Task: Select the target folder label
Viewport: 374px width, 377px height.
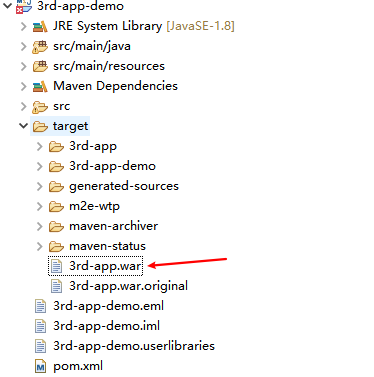Action: (x=70, y=126)
